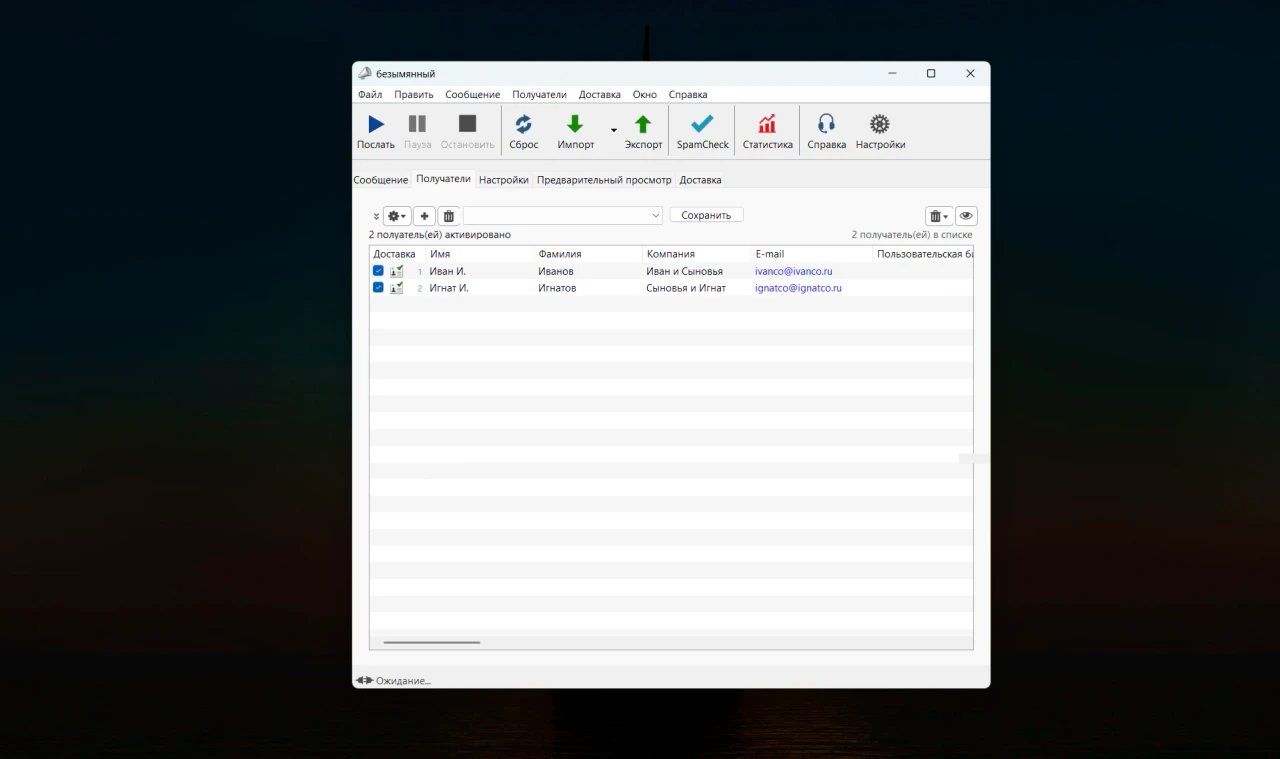Click the ignatco@ignatco.ru email link
1280x759 pixels.
798,287
